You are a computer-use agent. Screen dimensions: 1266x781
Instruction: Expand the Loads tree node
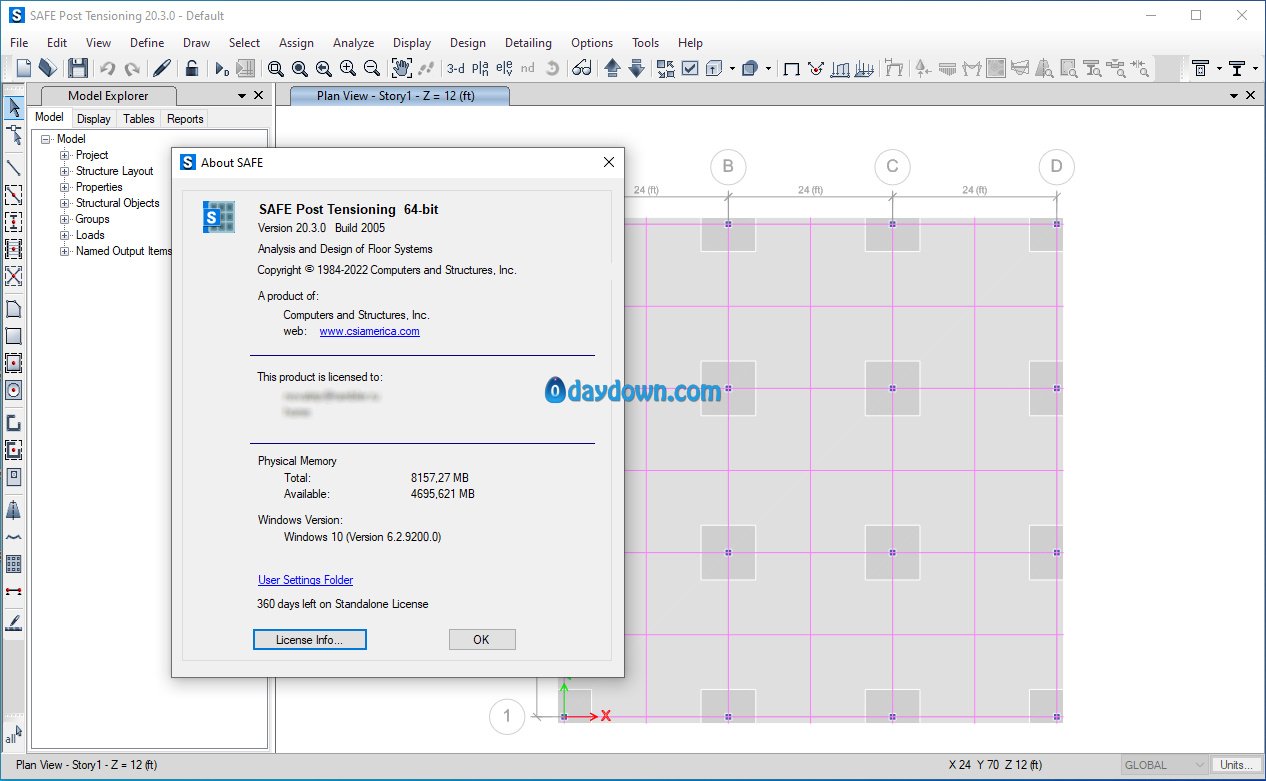click(65, 235)
